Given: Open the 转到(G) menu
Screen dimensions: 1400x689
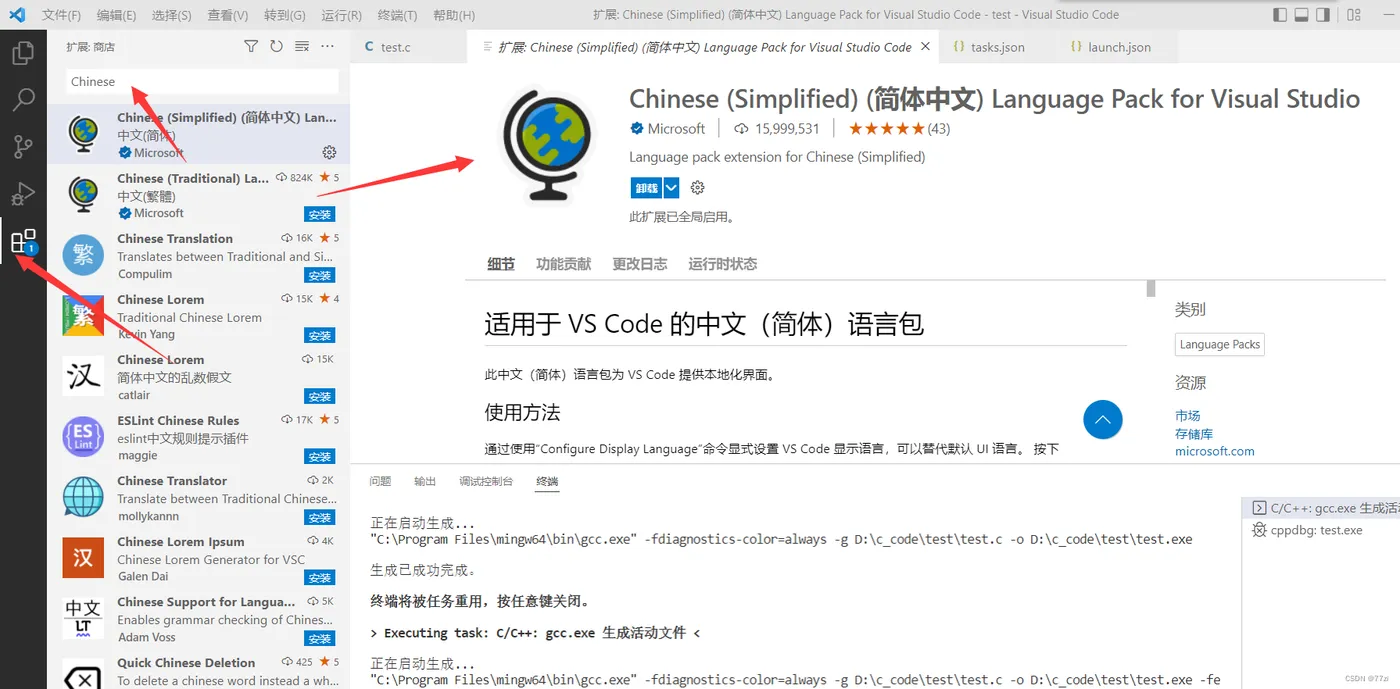Looking at the screenshot, I should (285, 15).
